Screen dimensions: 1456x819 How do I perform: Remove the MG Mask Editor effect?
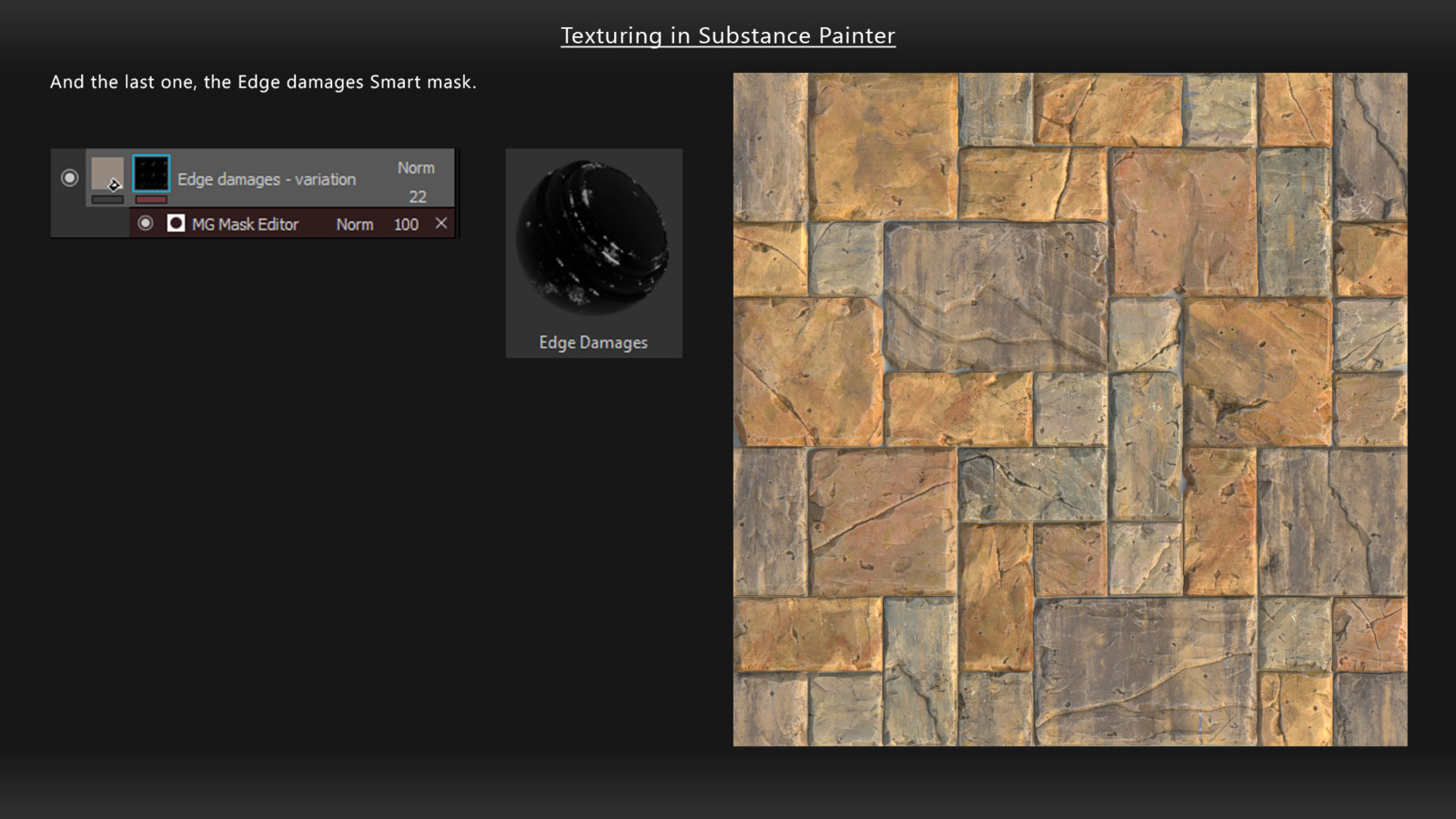(x=441, y=223)
